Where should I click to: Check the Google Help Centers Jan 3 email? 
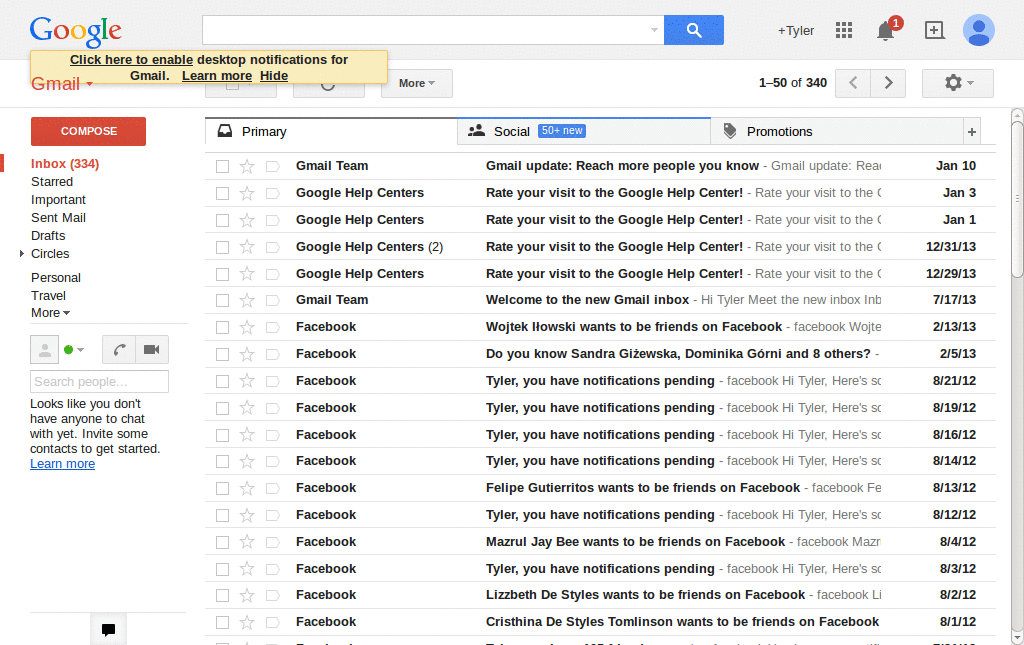(x=223, y=193)
